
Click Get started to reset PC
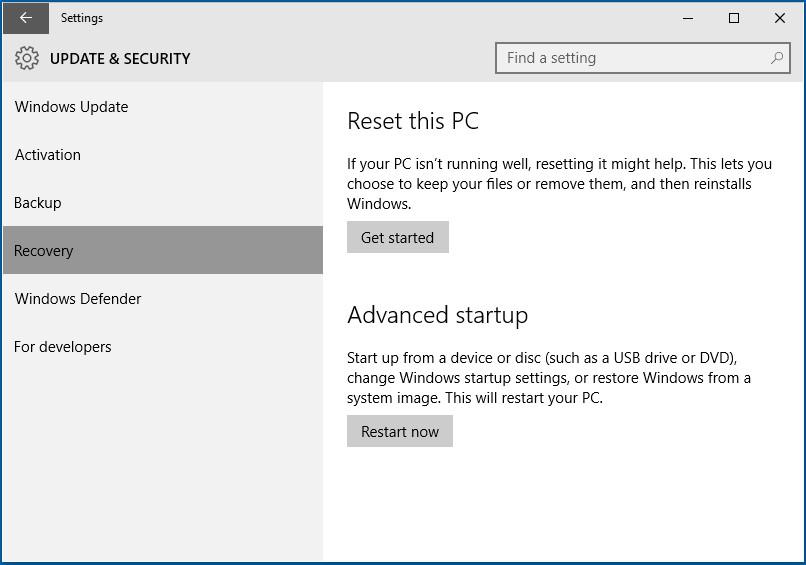point(397,237)
